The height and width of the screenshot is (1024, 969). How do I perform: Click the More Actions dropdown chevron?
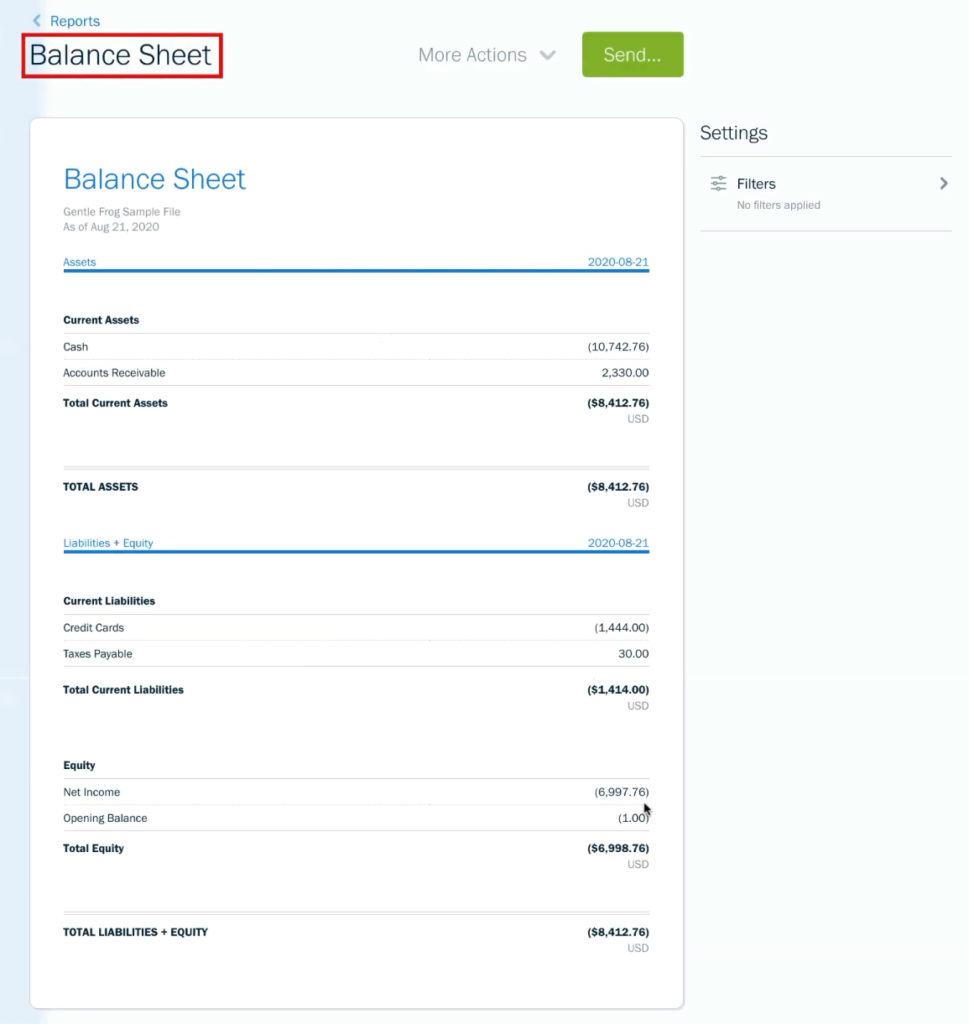point(548,55)
